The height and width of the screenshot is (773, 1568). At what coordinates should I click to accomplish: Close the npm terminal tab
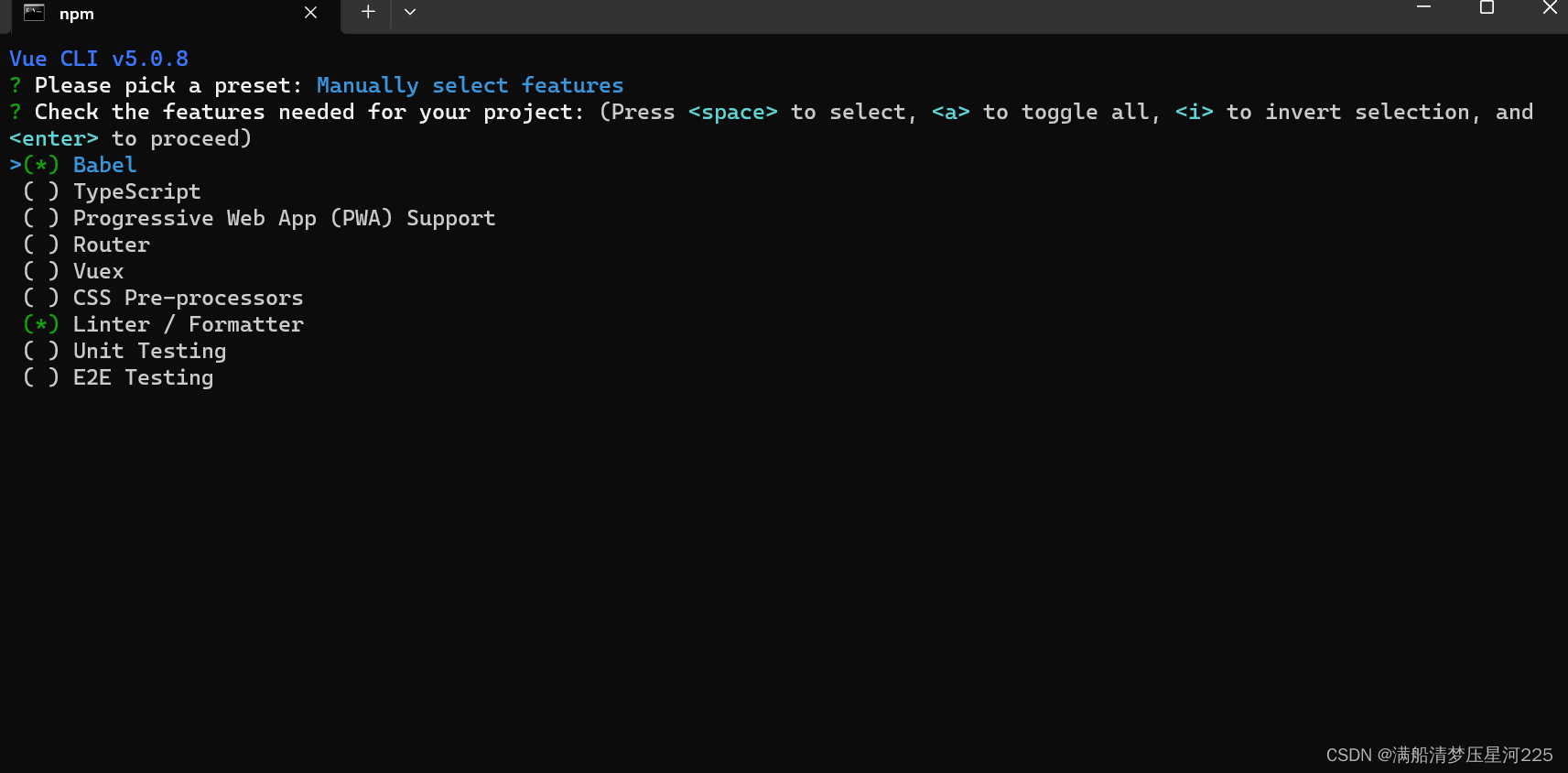click(309, 13)
